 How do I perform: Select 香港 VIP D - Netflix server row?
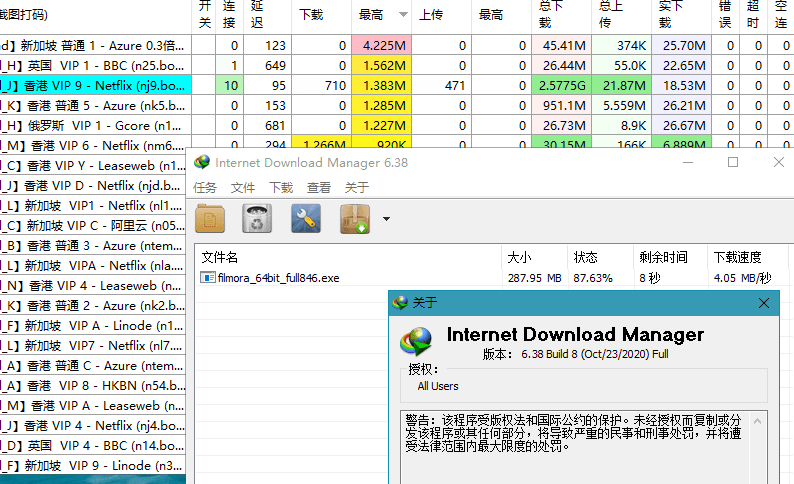point(93,185)
